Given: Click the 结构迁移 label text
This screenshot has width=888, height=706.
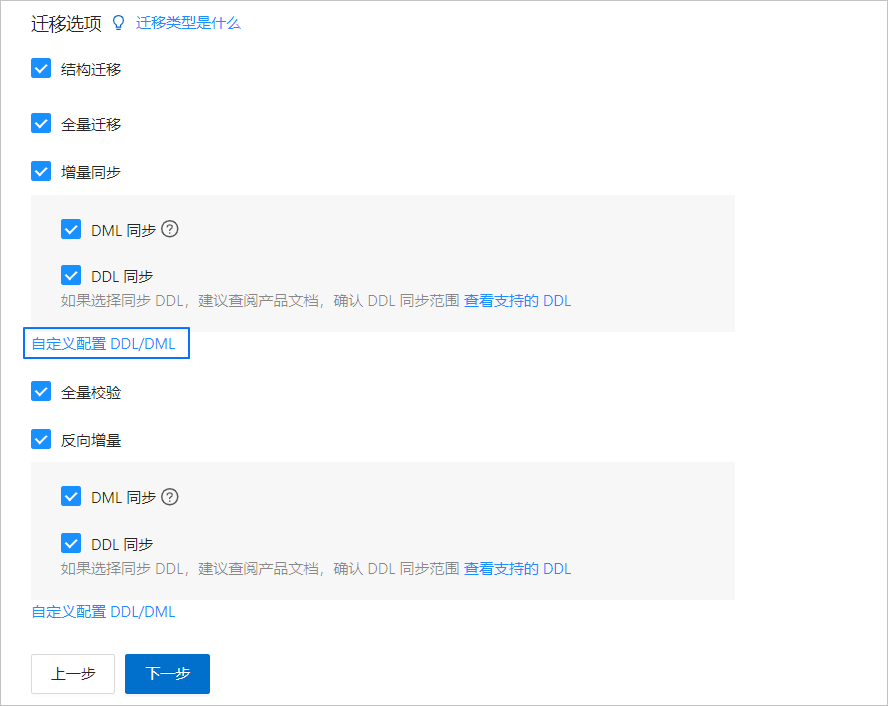Looking at the screenshot, I should coord(91,70).
